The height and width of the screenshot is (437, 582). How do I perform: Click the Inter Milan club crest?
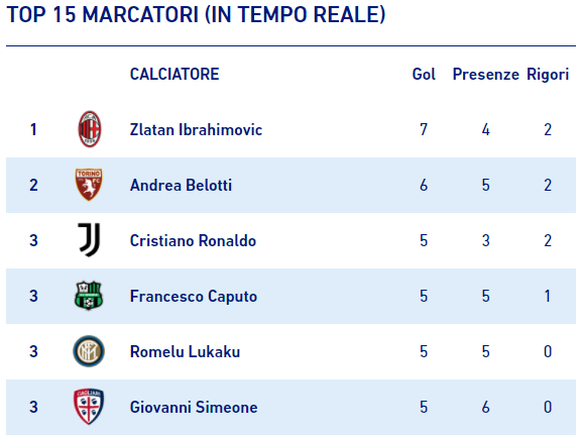(89, 351)
